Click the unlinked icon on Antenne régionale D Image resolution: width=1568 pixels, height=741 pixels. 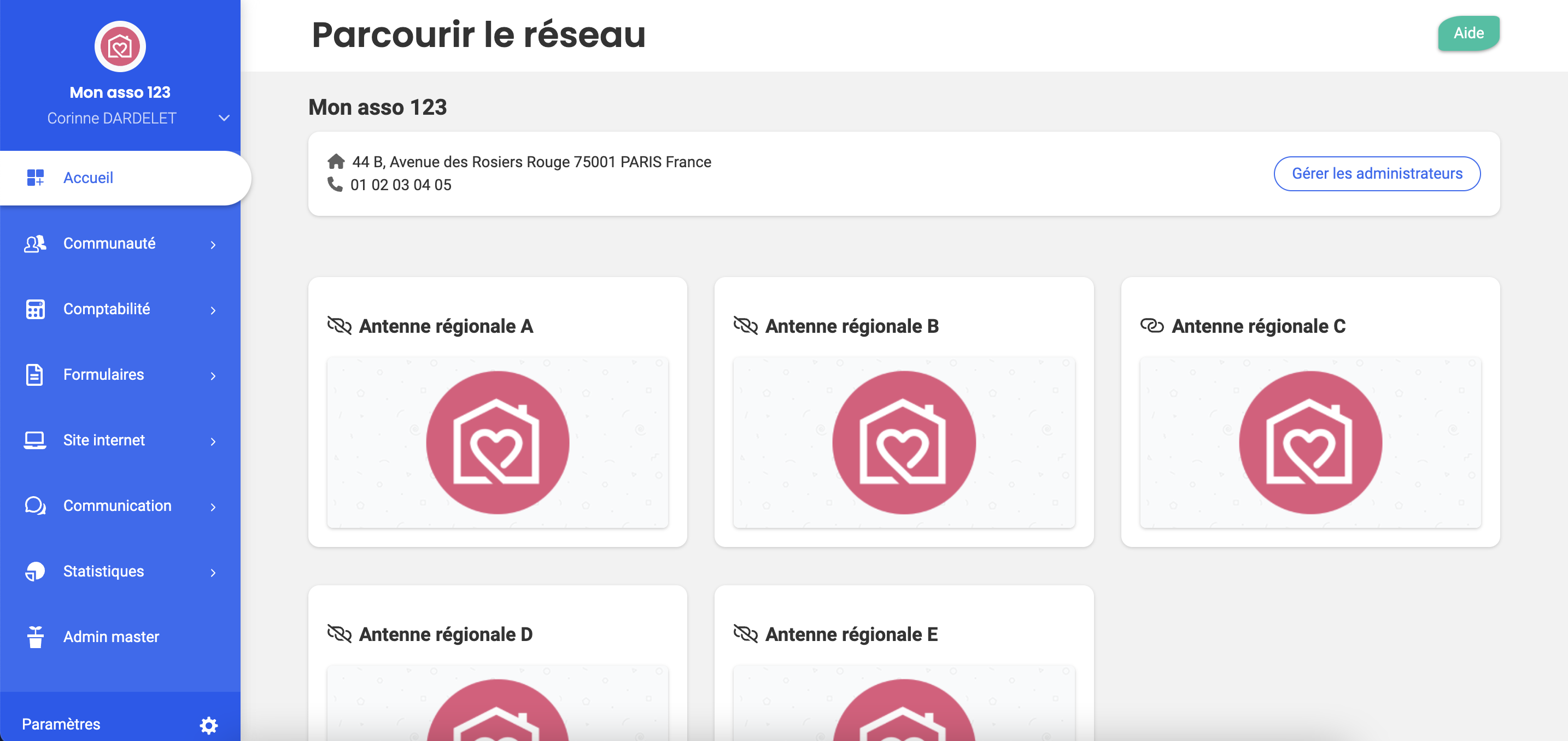(x=340, y=633)
